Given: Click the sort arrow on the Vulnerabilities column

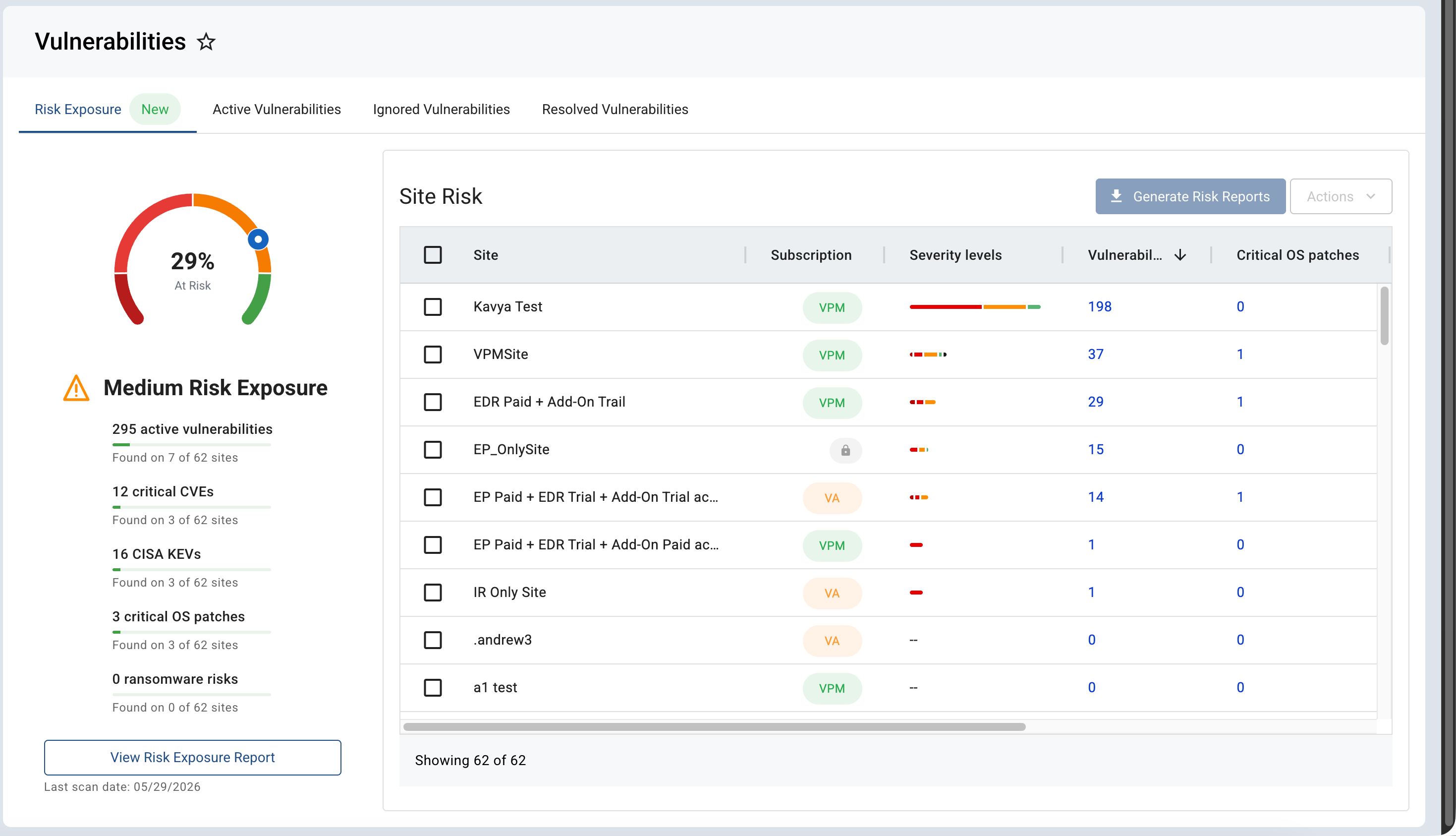Looking at the screenshot, I should (1180, 255).
